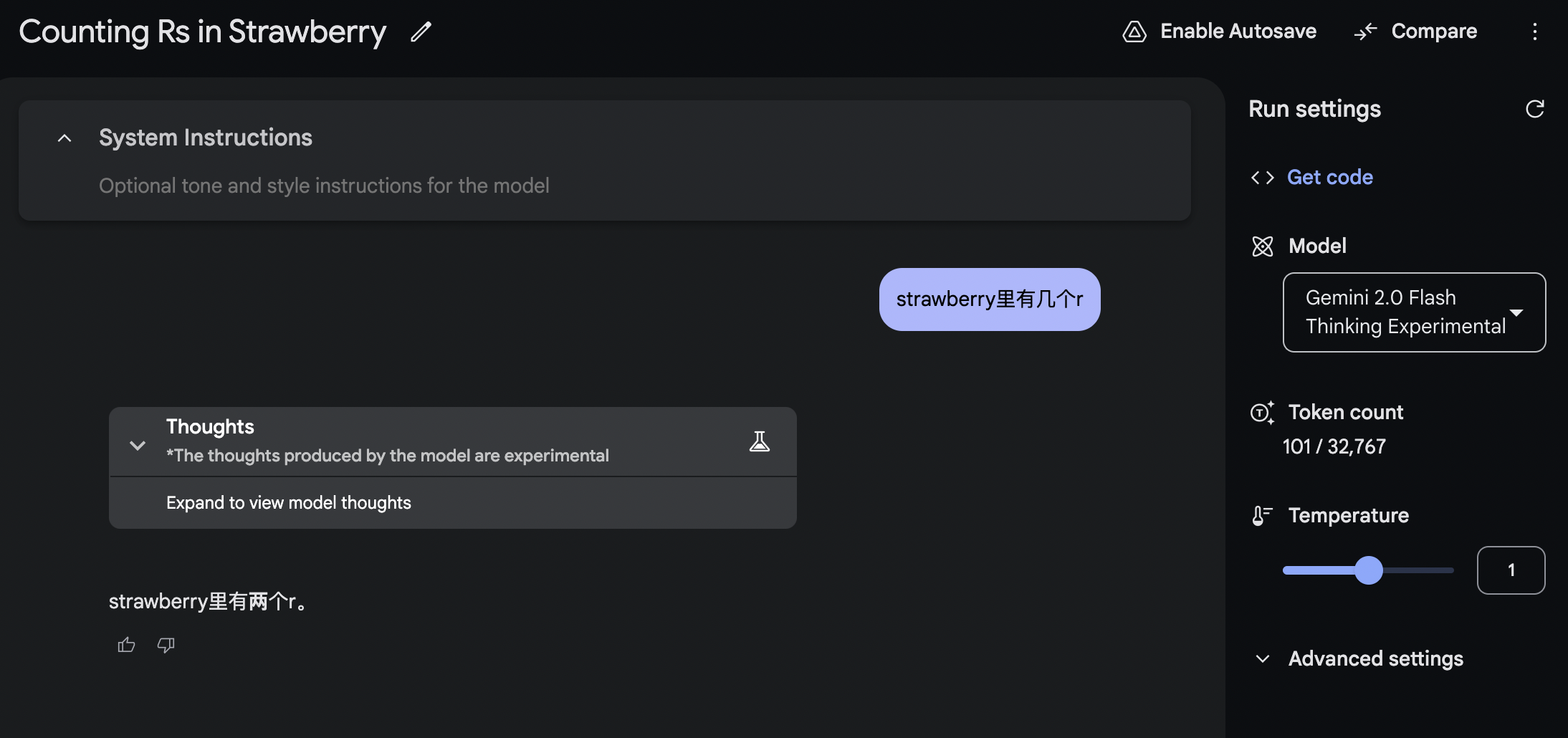This screenshot has width=1568, height=738.
Task: Click the user message bubble about strawberry
Action: click(x=989, y=299)
